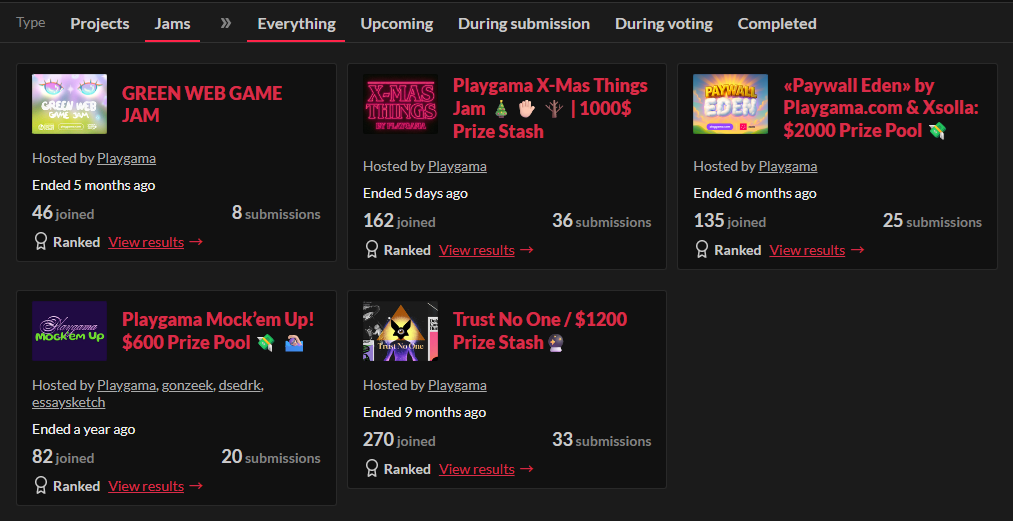
Task: Filter jams by During voting
Action: (664, 23)
